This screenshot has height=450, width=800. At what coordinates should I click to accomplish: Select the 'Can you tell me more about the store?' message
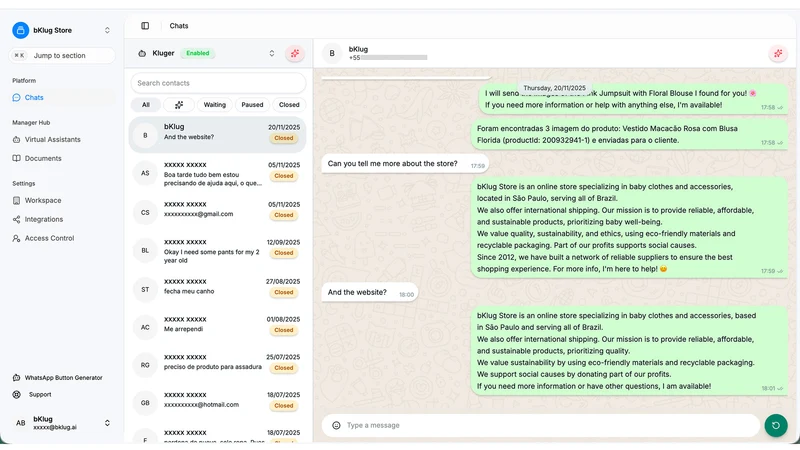pos(405,164)
